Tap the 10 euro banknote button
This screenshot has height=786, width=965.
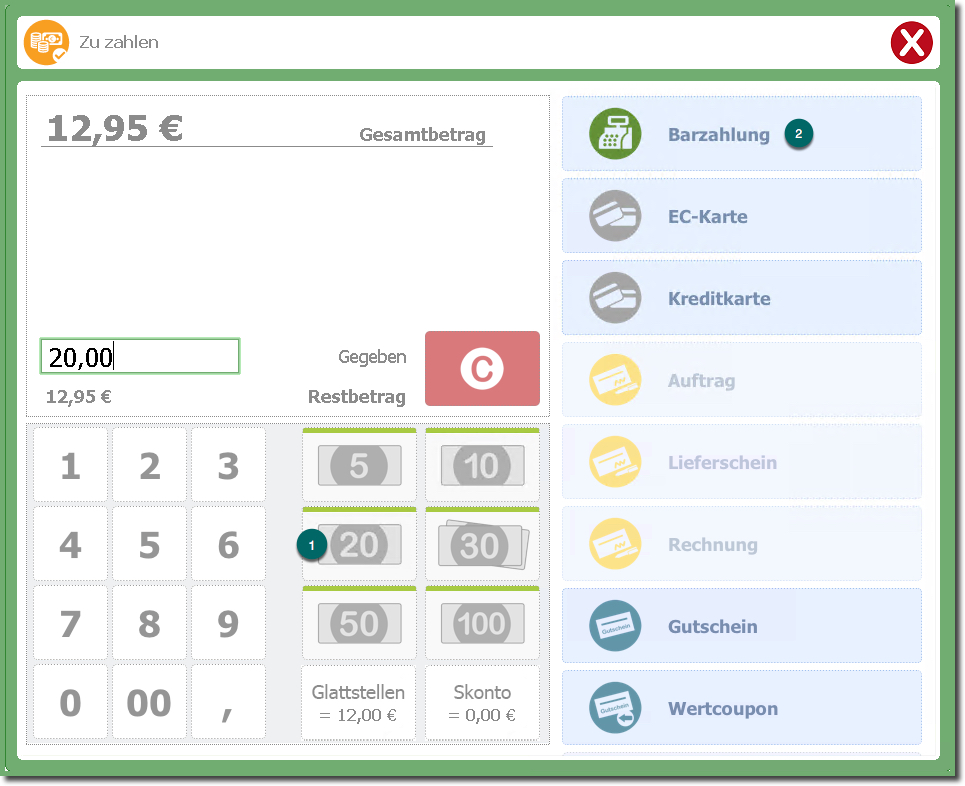click(x=482, y=466)
